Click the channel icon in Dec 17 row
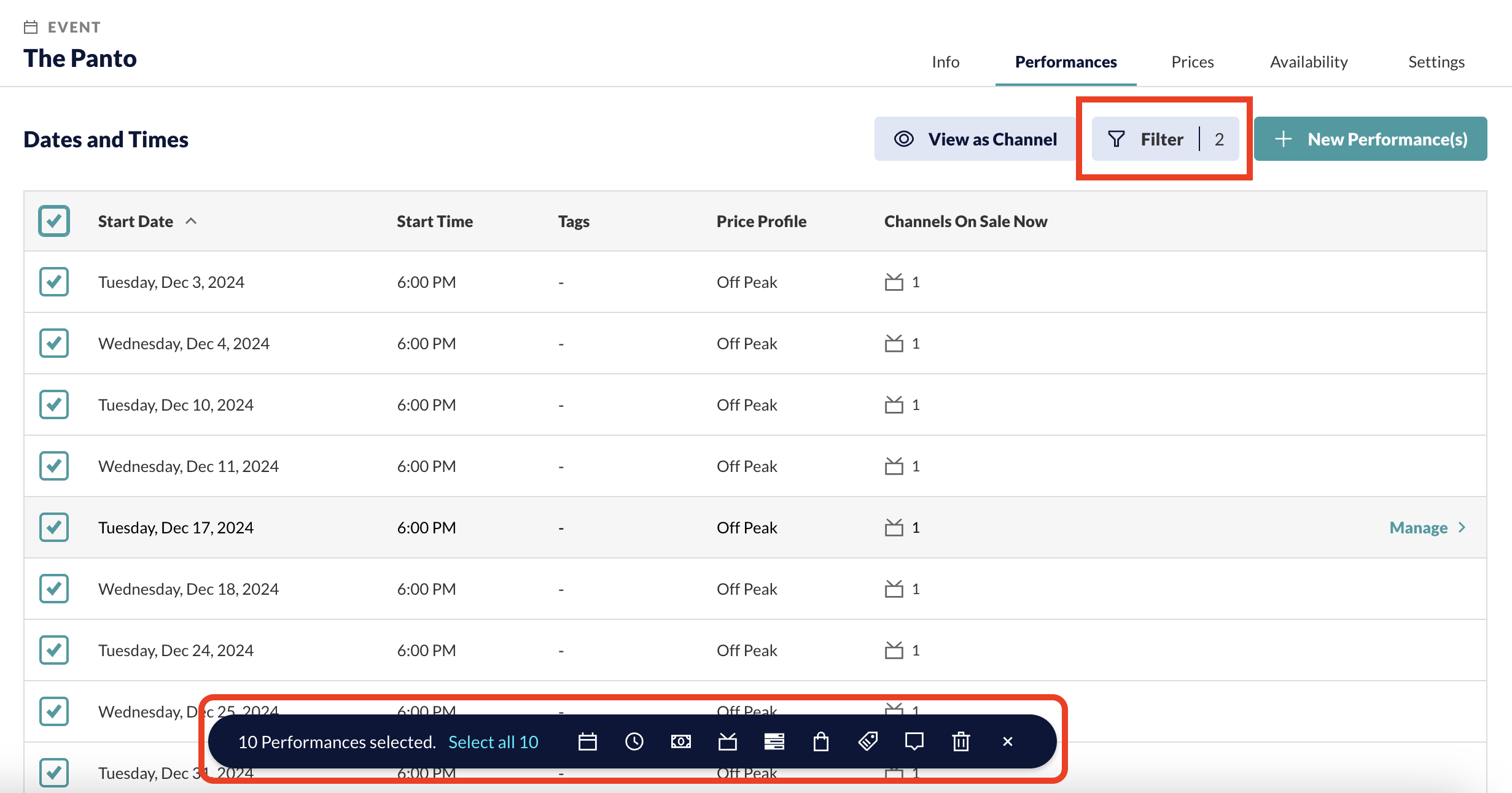 (894, 527)
